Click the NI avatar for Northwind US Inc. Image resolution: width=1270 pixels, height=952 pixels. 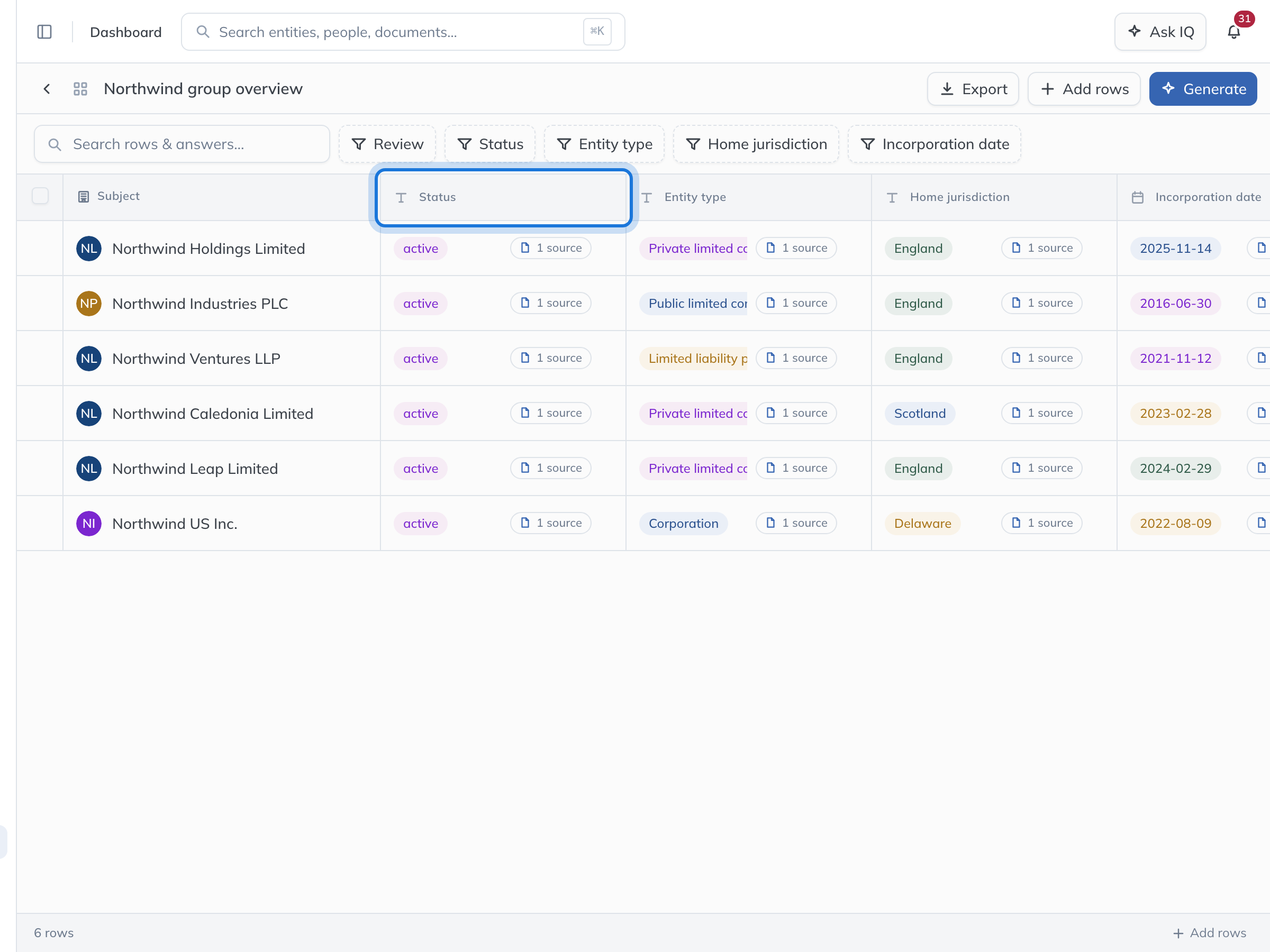click(x=89, y=524)
